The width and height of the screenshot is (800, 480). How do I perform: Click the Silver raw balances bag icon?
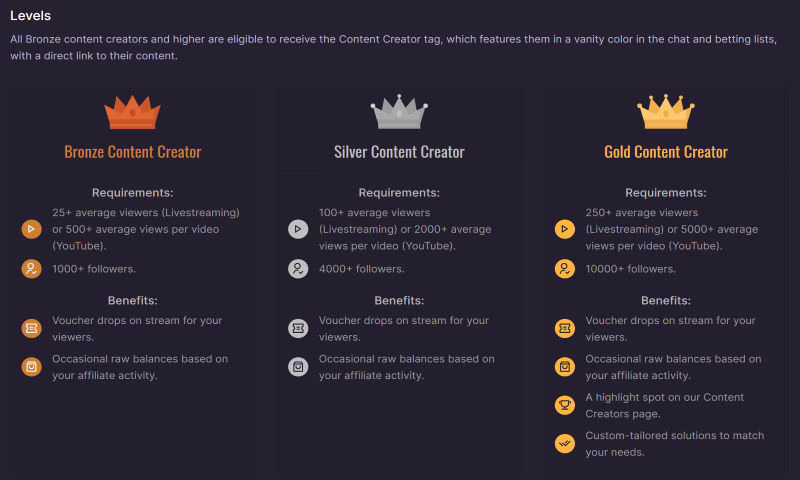tap(298, 366)
